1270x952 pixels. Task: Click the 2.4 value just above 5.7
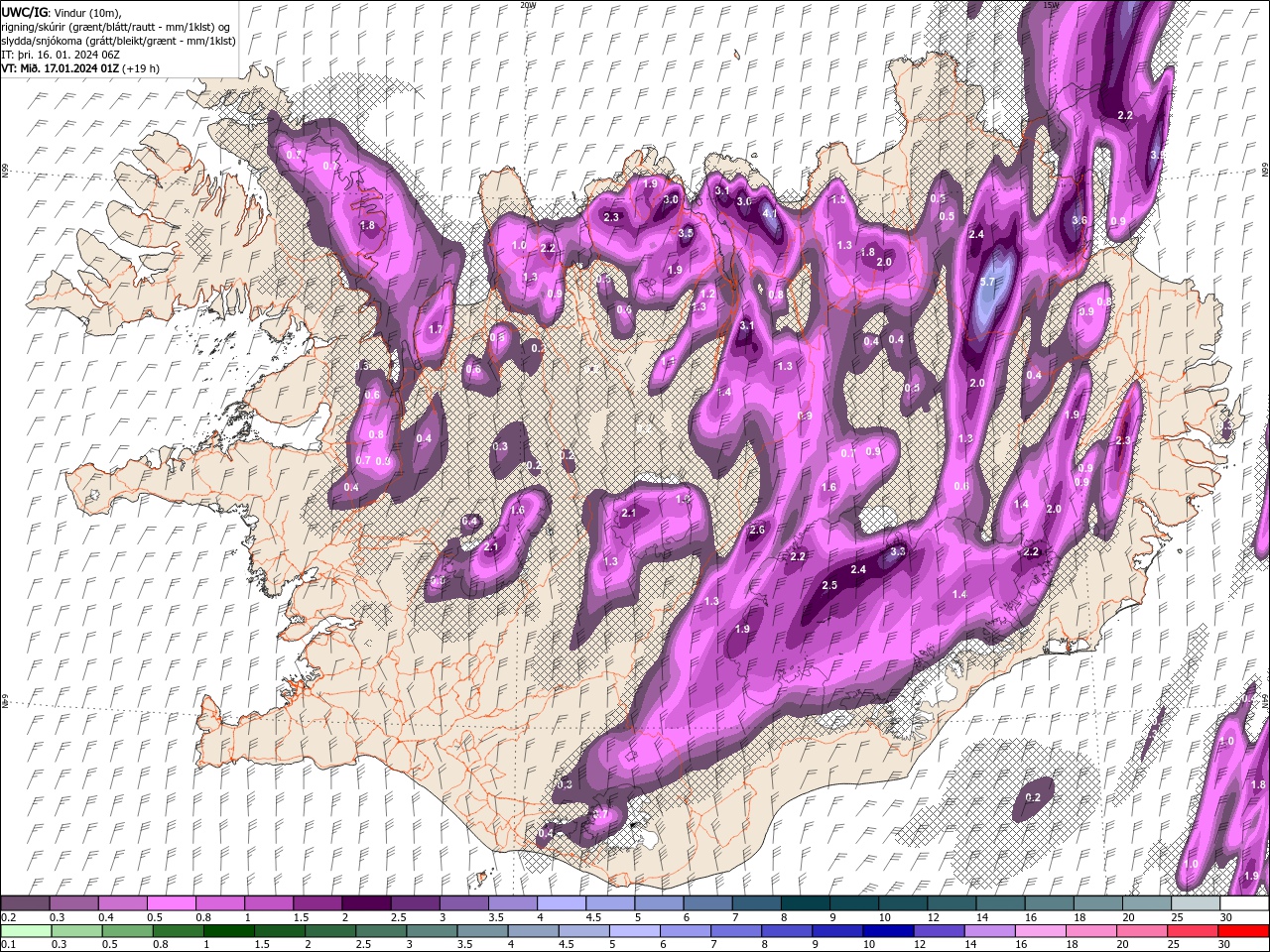pos(976,234)
